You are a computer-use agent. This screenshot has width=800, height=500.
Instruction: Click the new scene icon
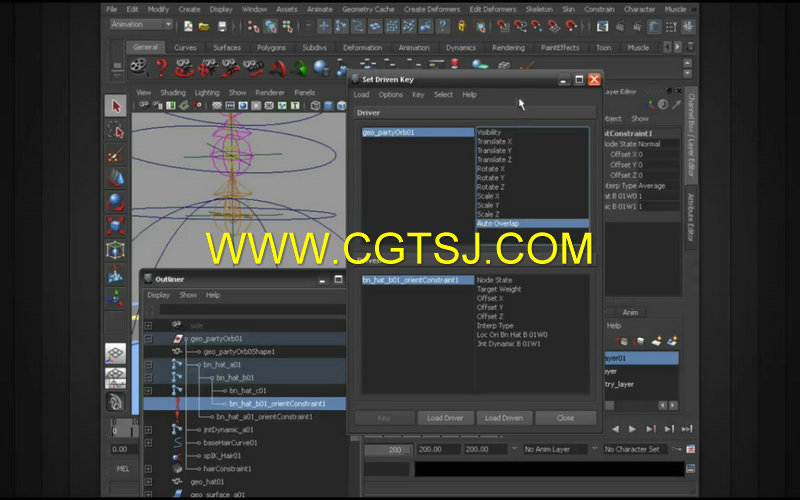click(188, 26)
